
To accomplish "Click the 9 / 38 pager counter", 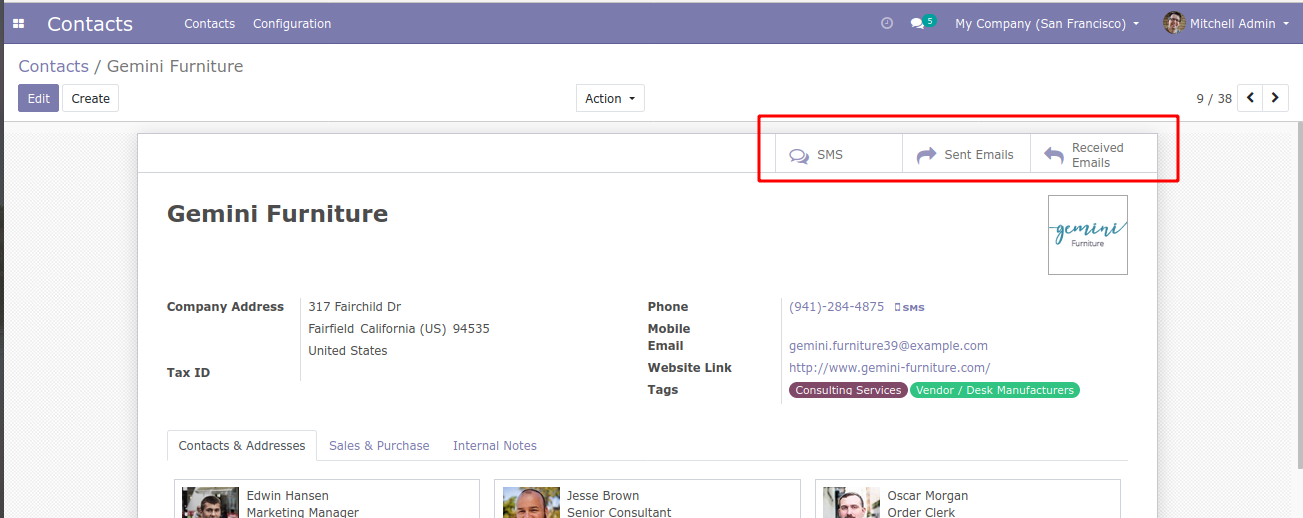I will pyautogui.click(x=1214, y=99).
